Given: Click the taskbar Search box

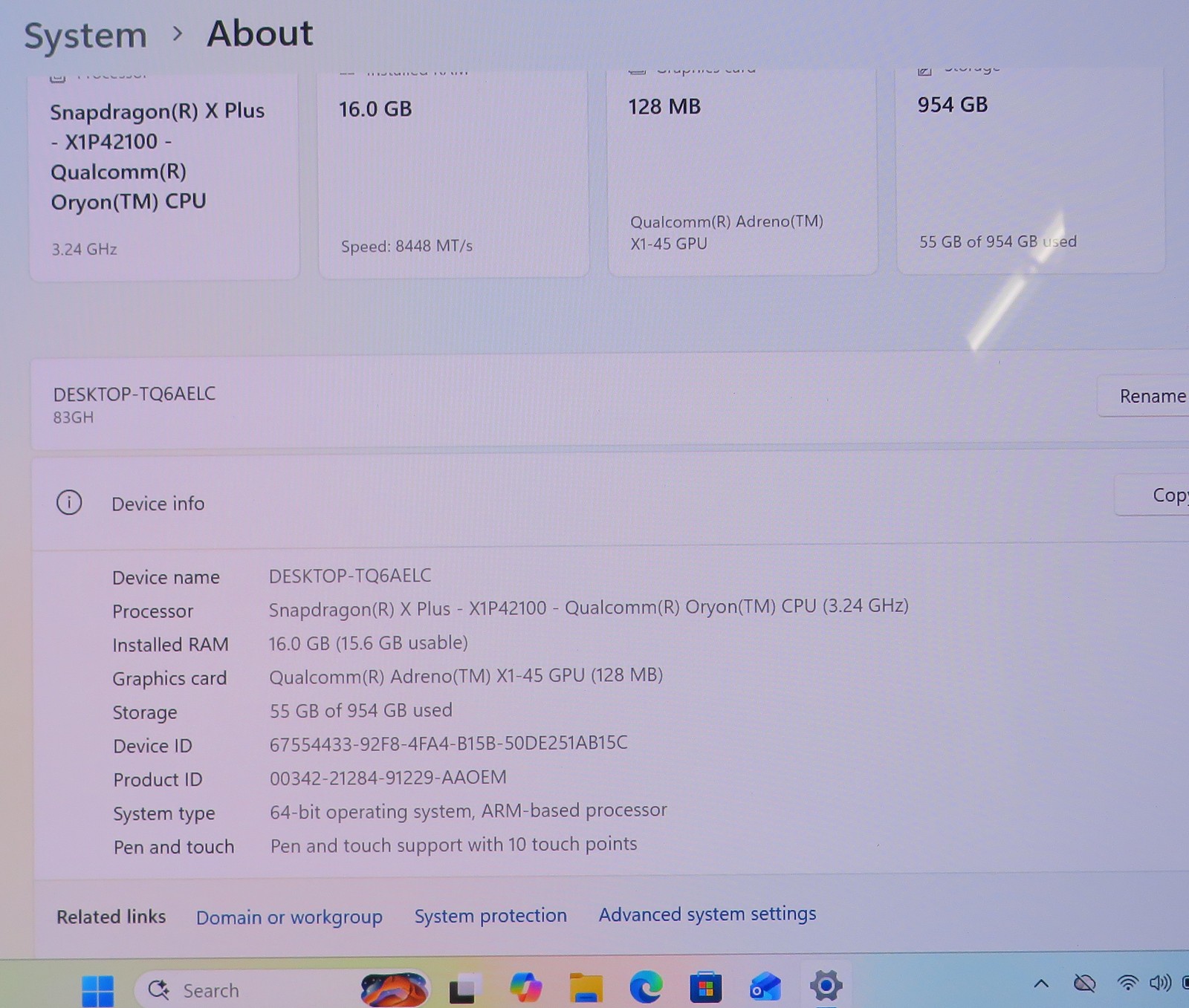Looking at the screenshot, I should point(282,989).
